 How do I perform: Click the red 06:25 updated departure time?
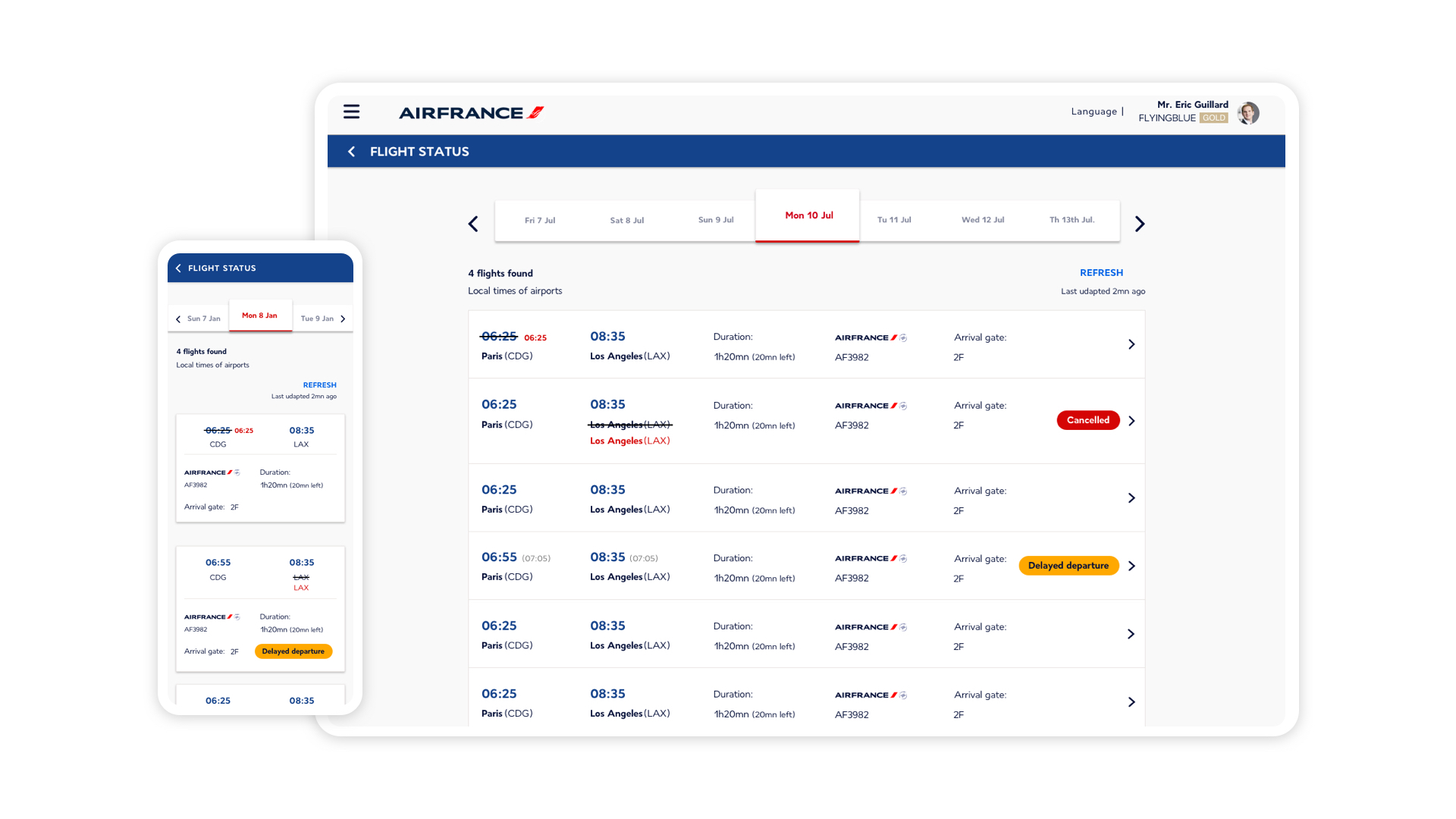tap(535, 338)
